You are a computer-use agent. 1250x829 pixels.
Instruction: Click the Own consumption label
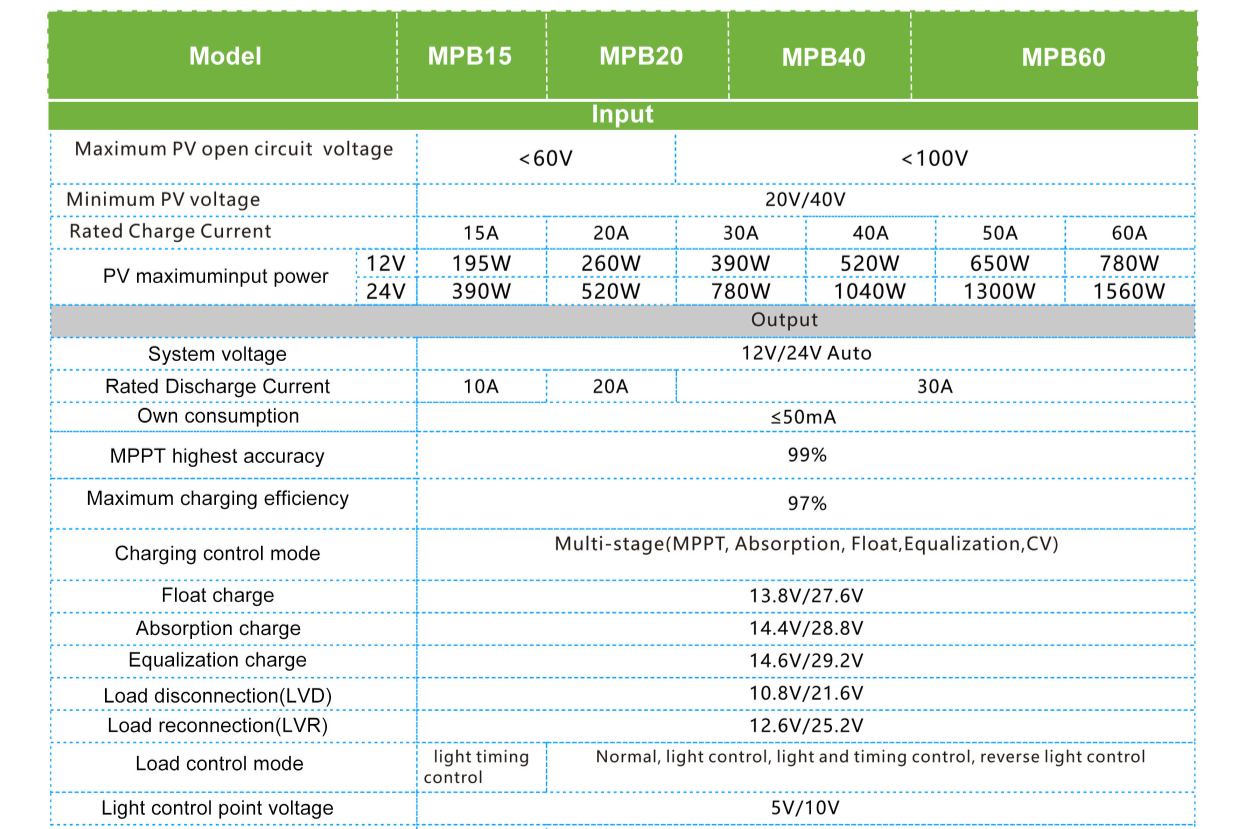click(x=218, y=416)
